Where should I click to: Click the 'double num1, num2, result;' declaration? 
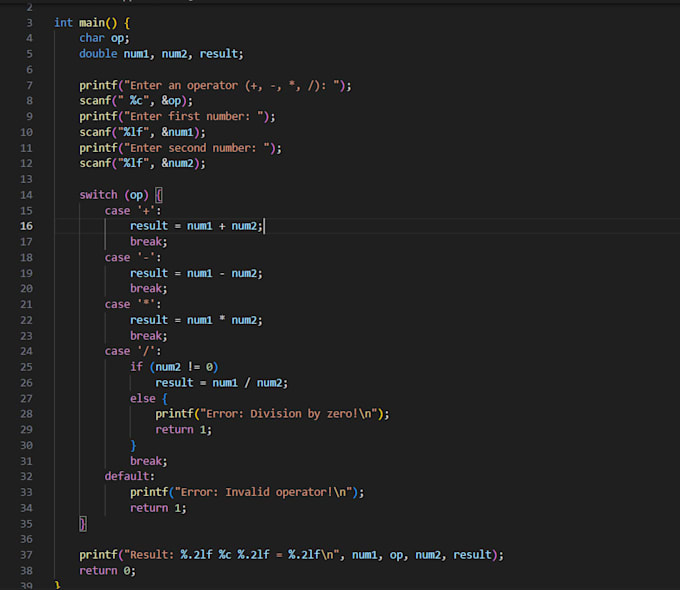pyautogui.click(x=161, y=54)
